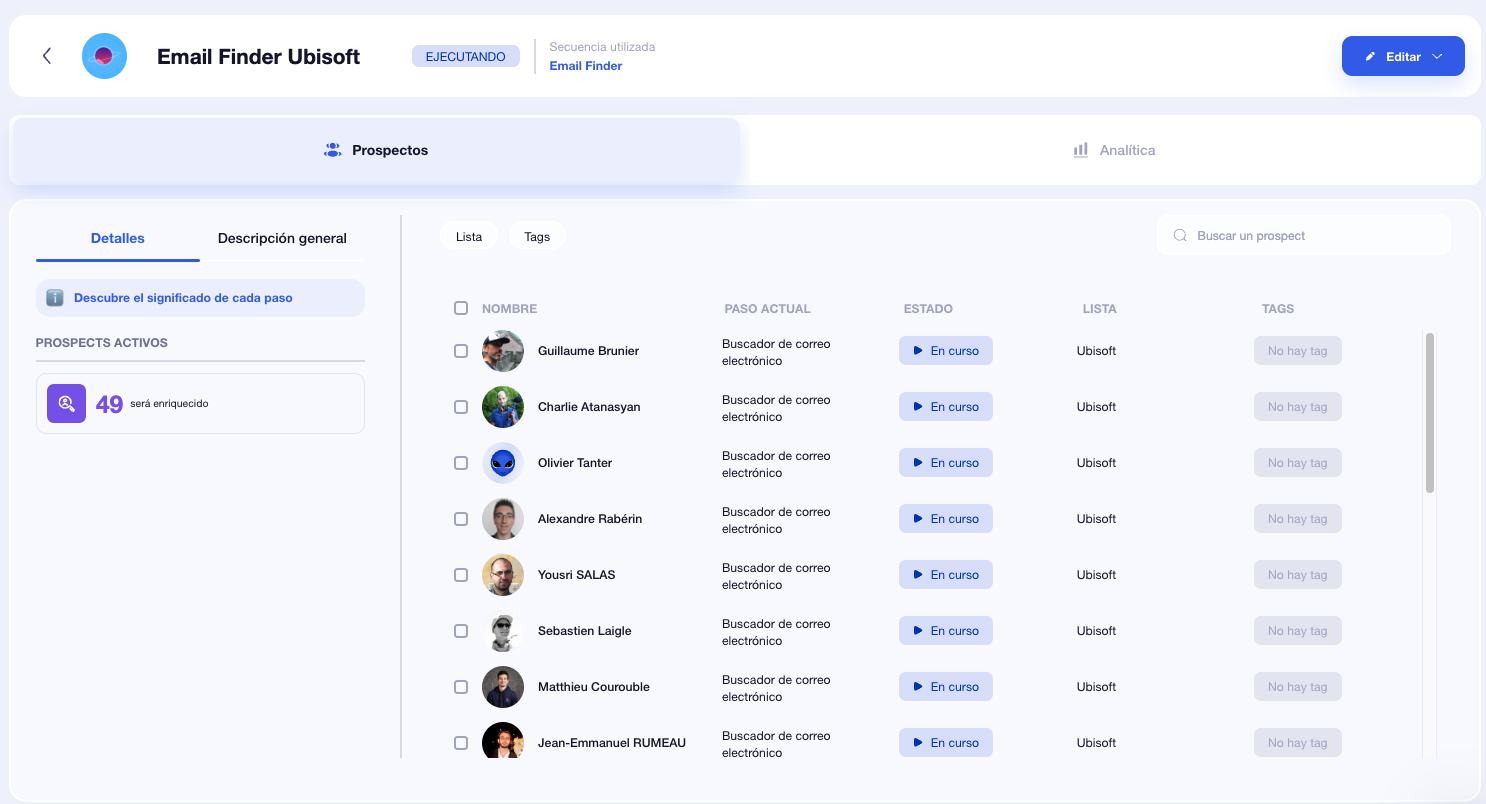Select Yousri SALAS row checkbox
Viewport: 1486px width, 804px height.
click(x=461, y=575)
